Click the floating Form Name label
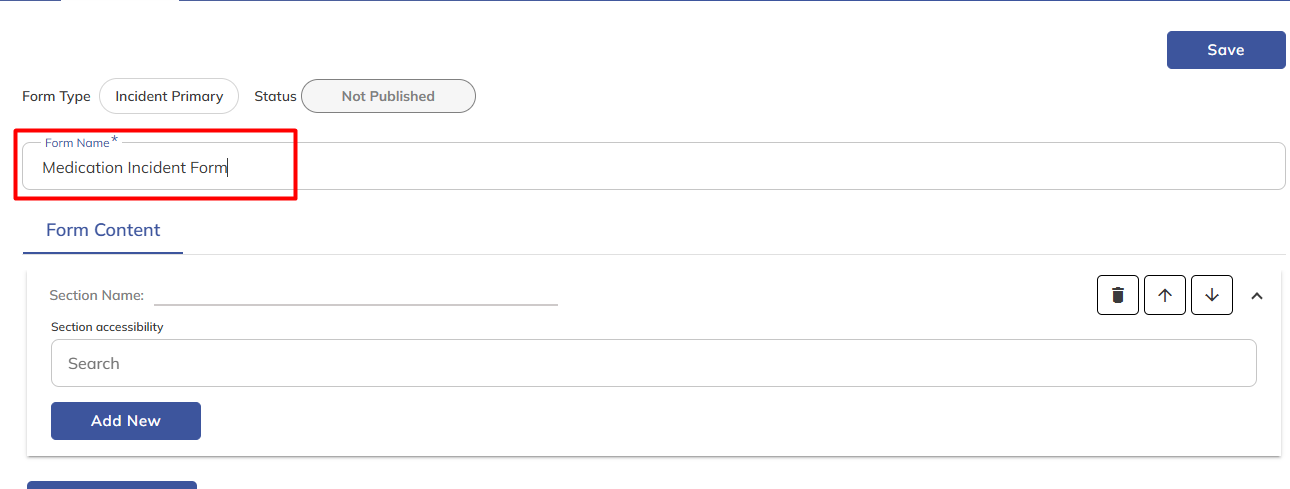This screenshot has width=1290, height=489. (77, 143)
